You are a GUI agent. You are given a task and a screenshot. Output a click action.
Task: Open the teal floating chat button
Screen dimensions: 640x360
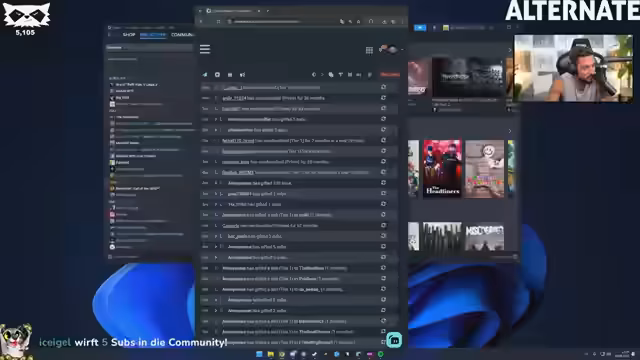(x=394, y=340)
